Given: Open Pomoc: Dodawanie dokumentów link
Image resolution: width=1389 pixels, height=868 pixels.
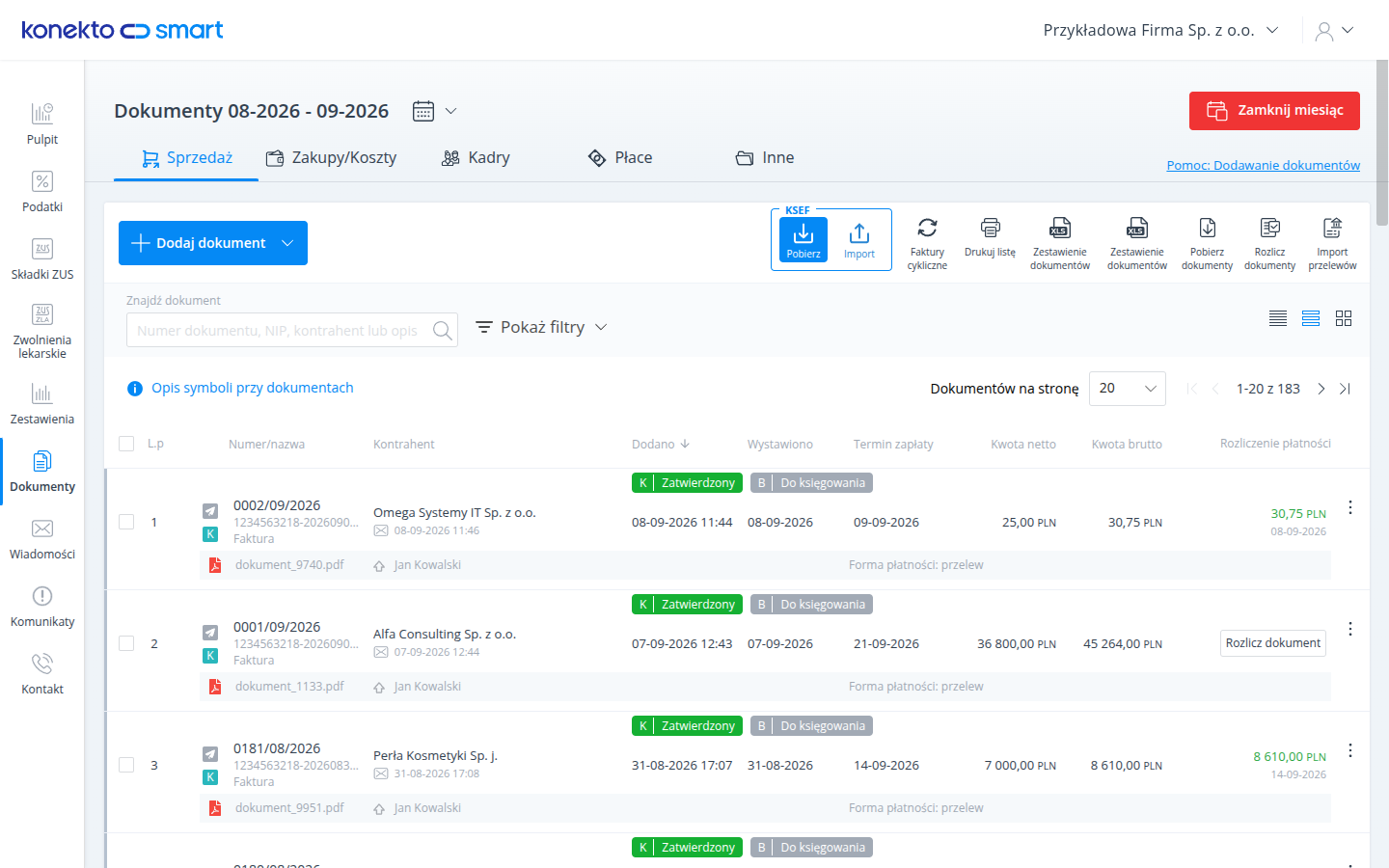Looking at the screenshot, I should [x=1264, y=165].
